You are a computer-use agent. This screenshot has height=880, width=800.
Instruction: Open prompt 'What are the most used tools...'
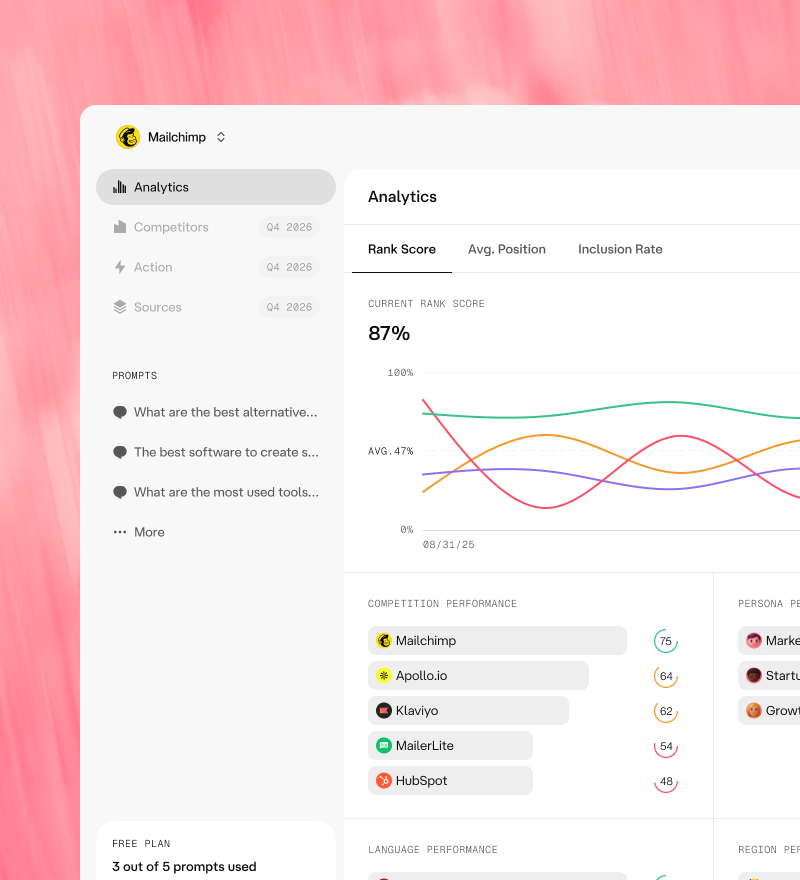[216, 492]
